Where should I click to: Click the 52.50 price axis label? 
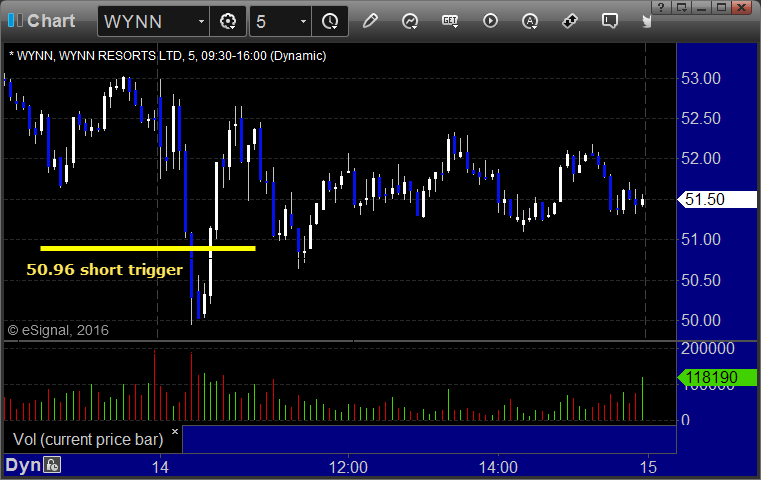[x=701, y=118]
